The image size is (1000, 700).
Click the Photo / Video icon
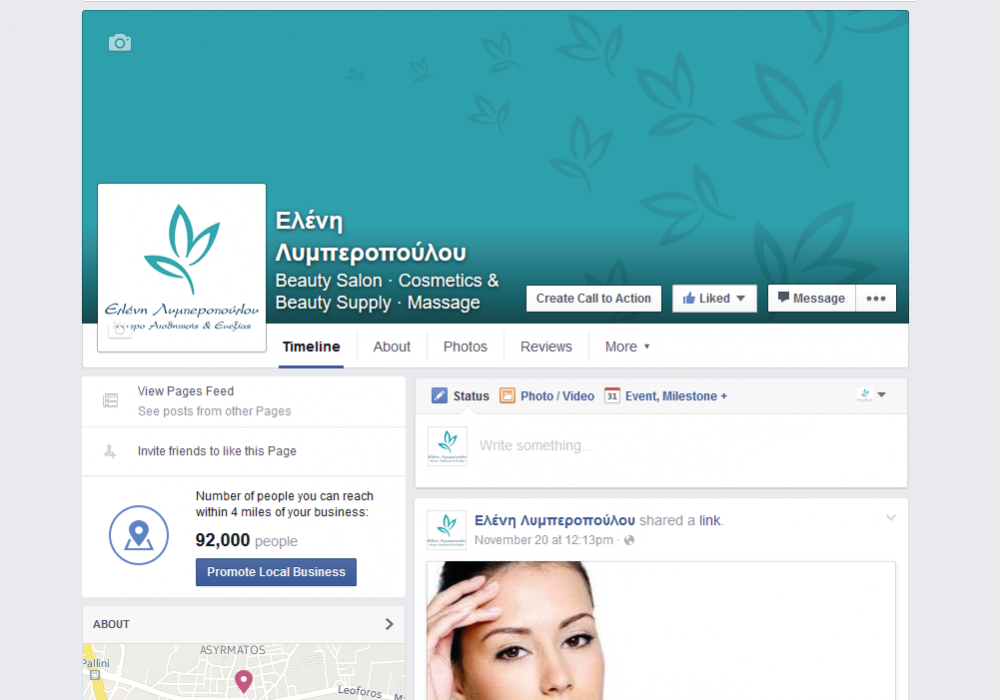pos(507,396)
